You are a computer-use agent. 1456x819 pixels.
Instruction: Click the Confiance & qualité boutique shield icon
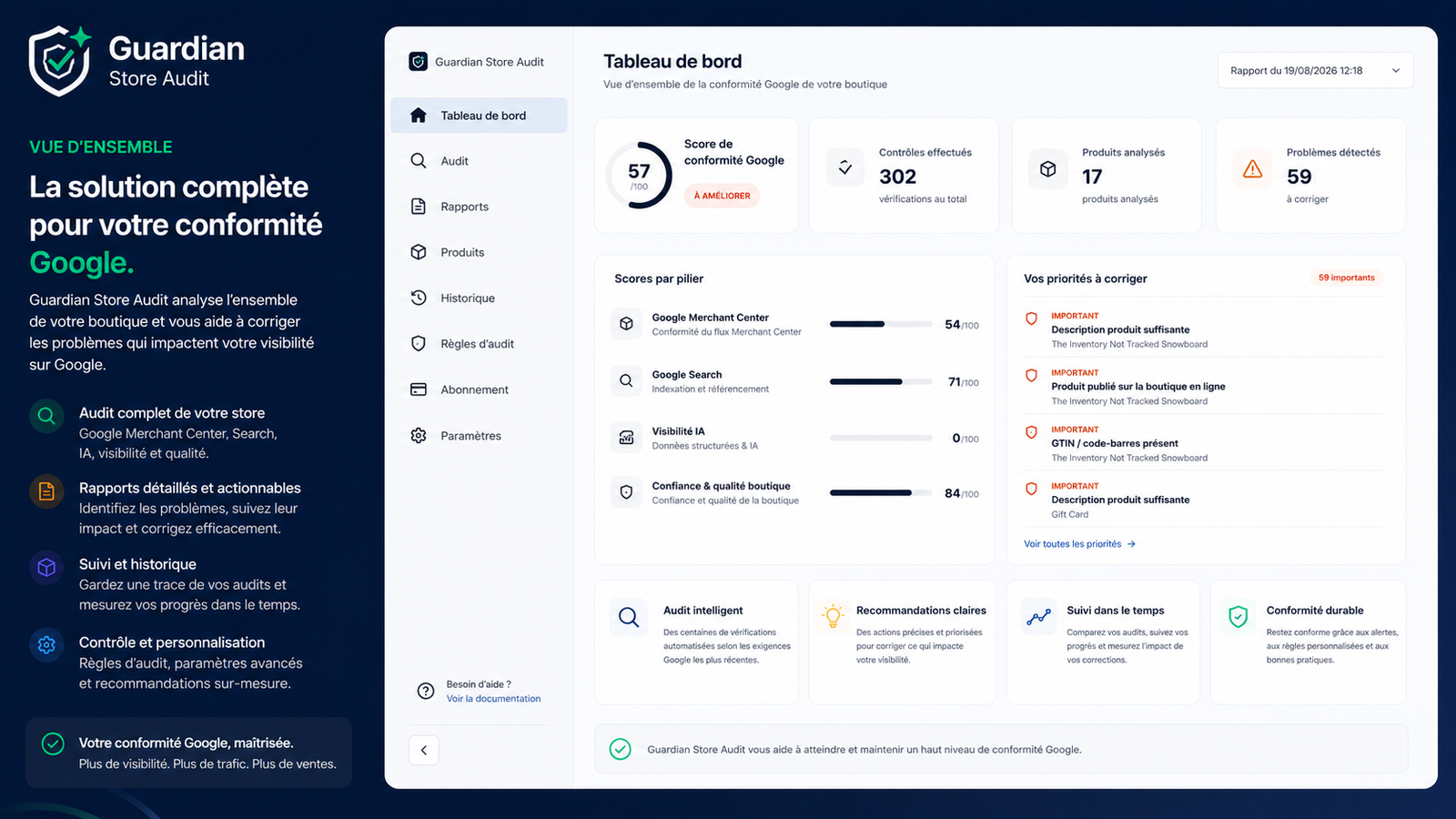coord(626,492)
